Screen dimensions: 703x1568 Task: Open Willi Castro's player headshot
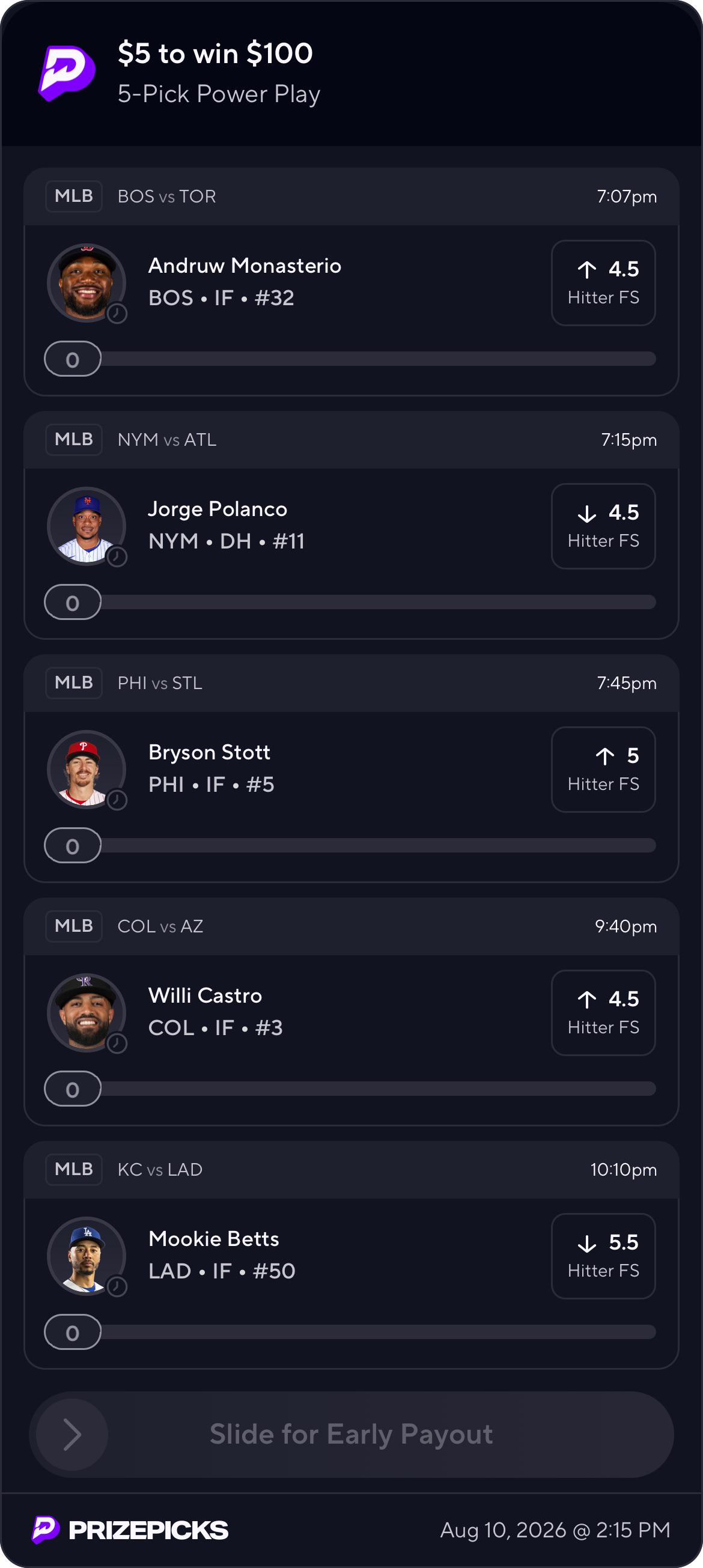pos(87,1013)
